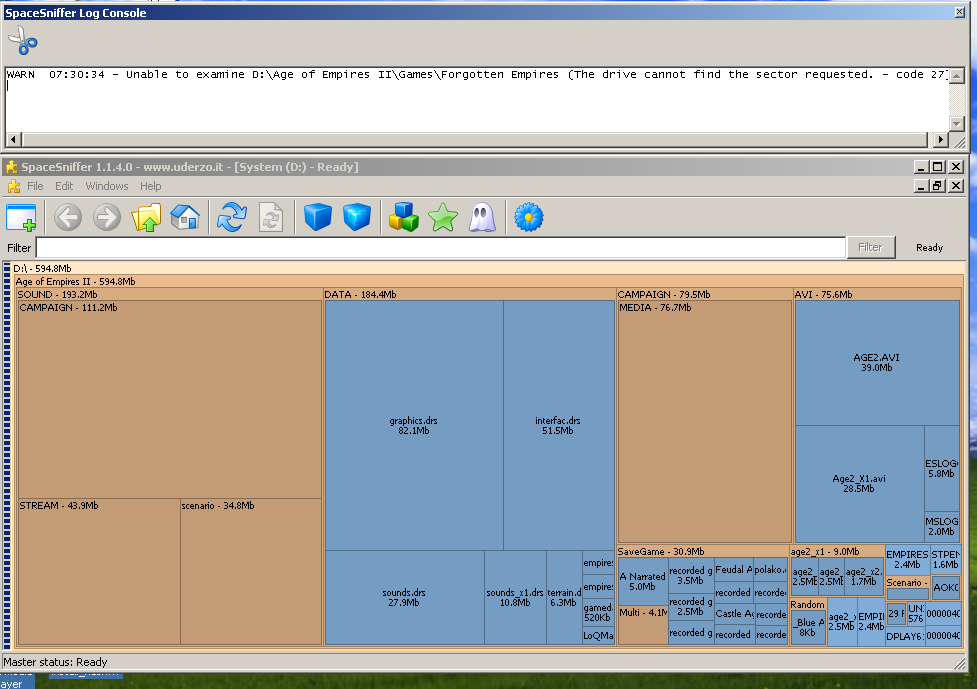Click the Filter button
Screen dimensions: 977x689
[870, 247]
